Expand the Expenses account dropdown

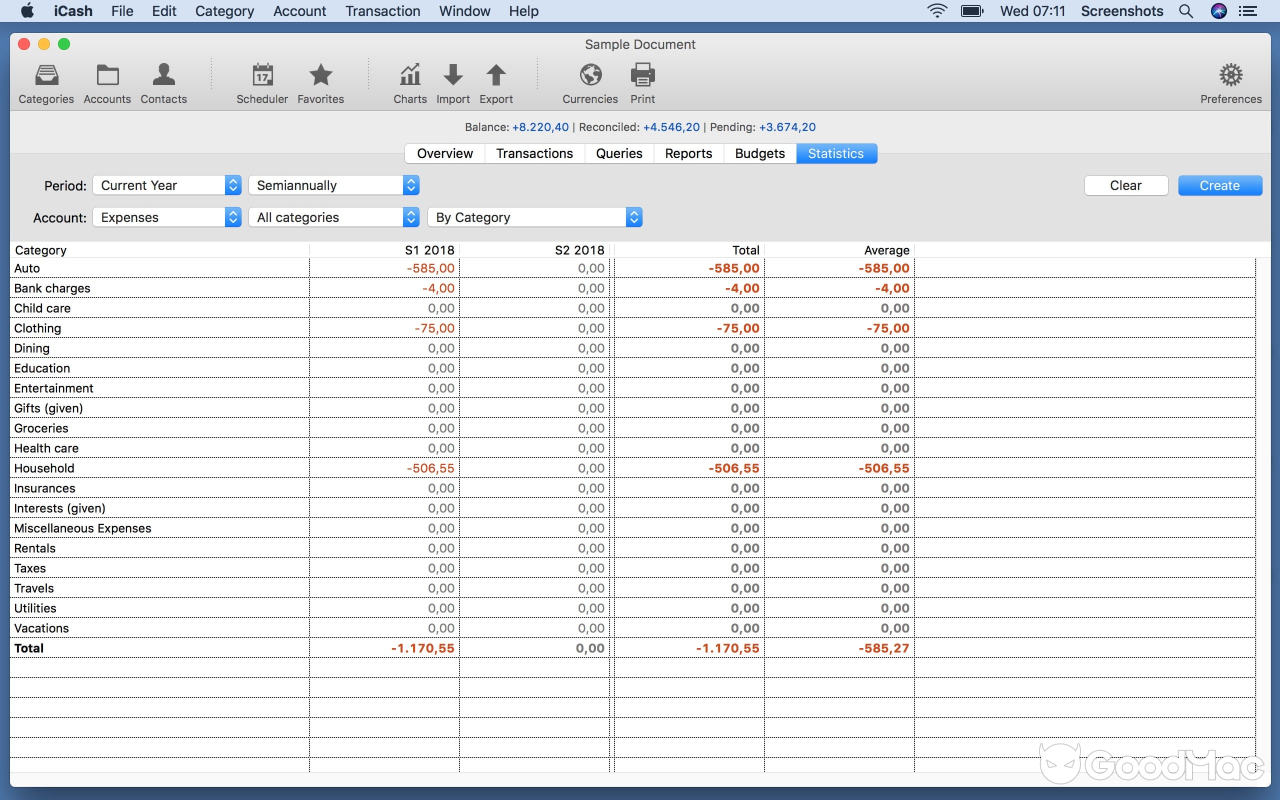(167, 217)
